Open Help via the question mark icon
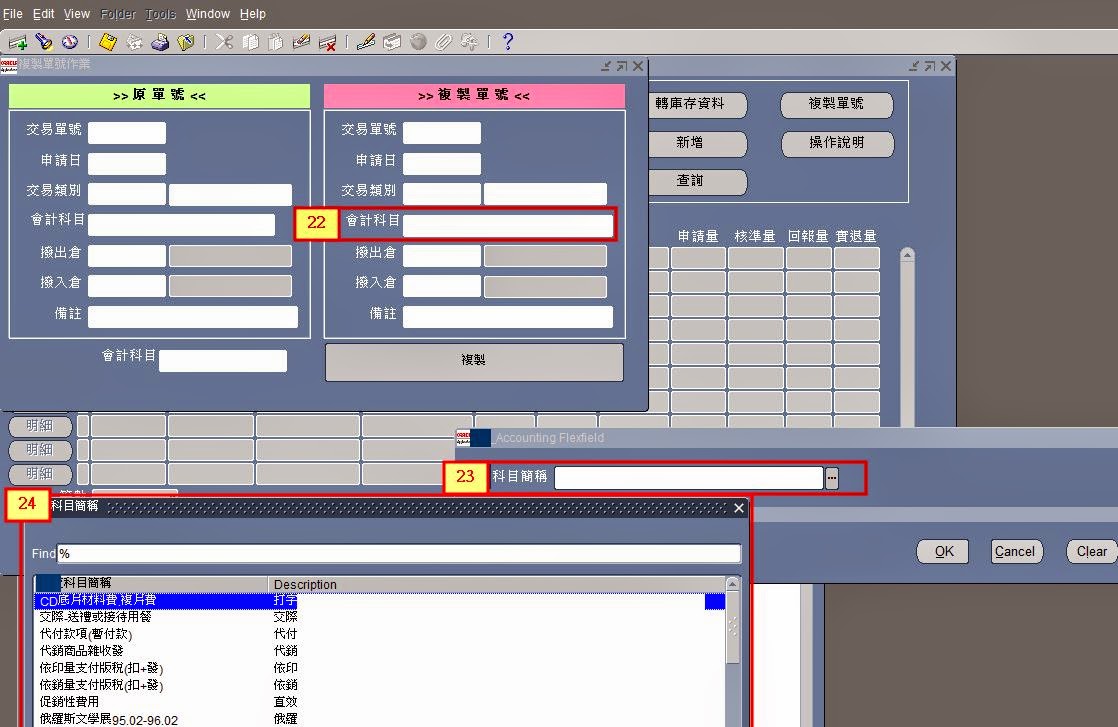Screen dimensions: 1118x727 coord(506,42)
